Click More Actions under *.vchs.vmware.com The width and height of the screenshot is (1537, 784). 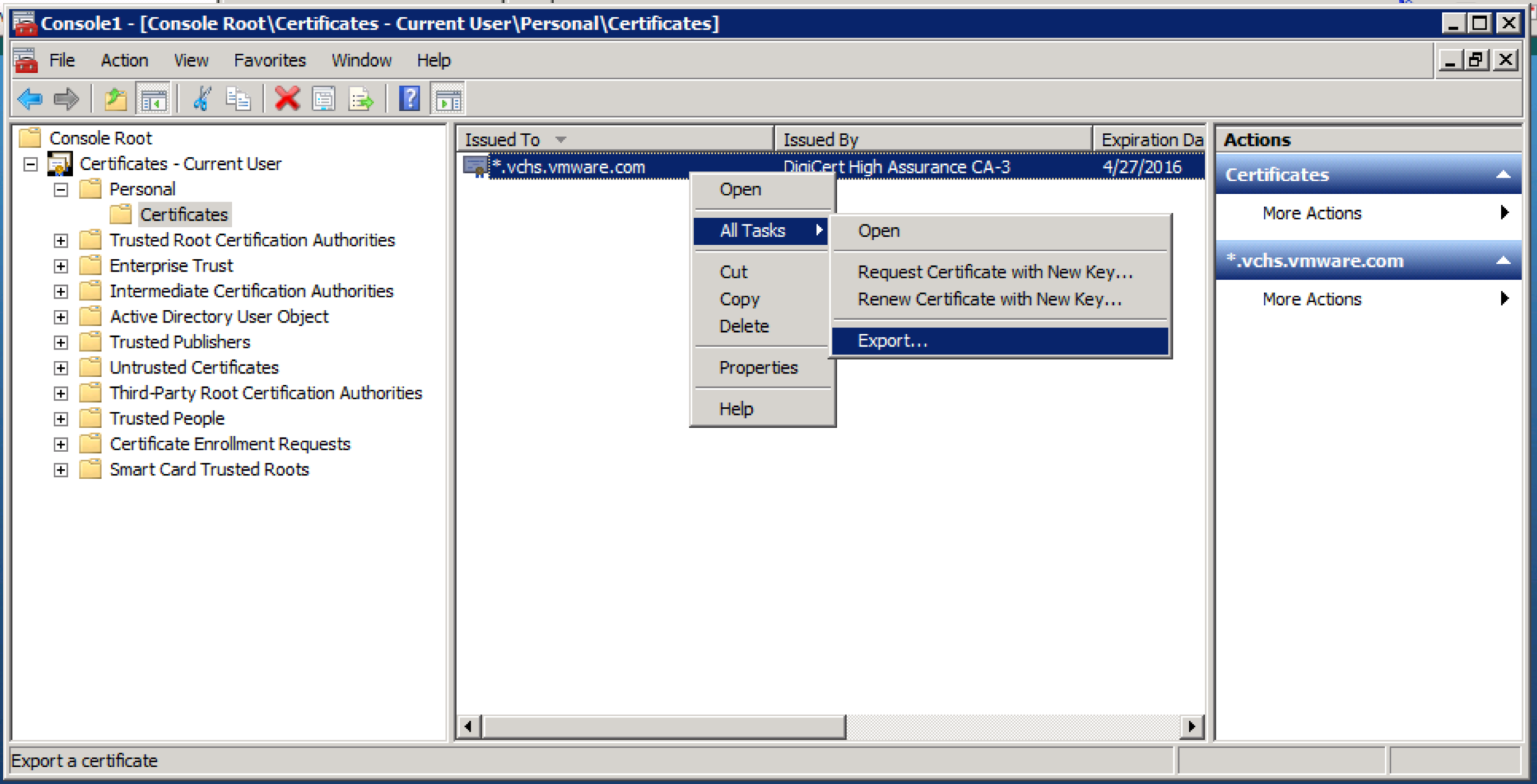[x=1311, y=299]
